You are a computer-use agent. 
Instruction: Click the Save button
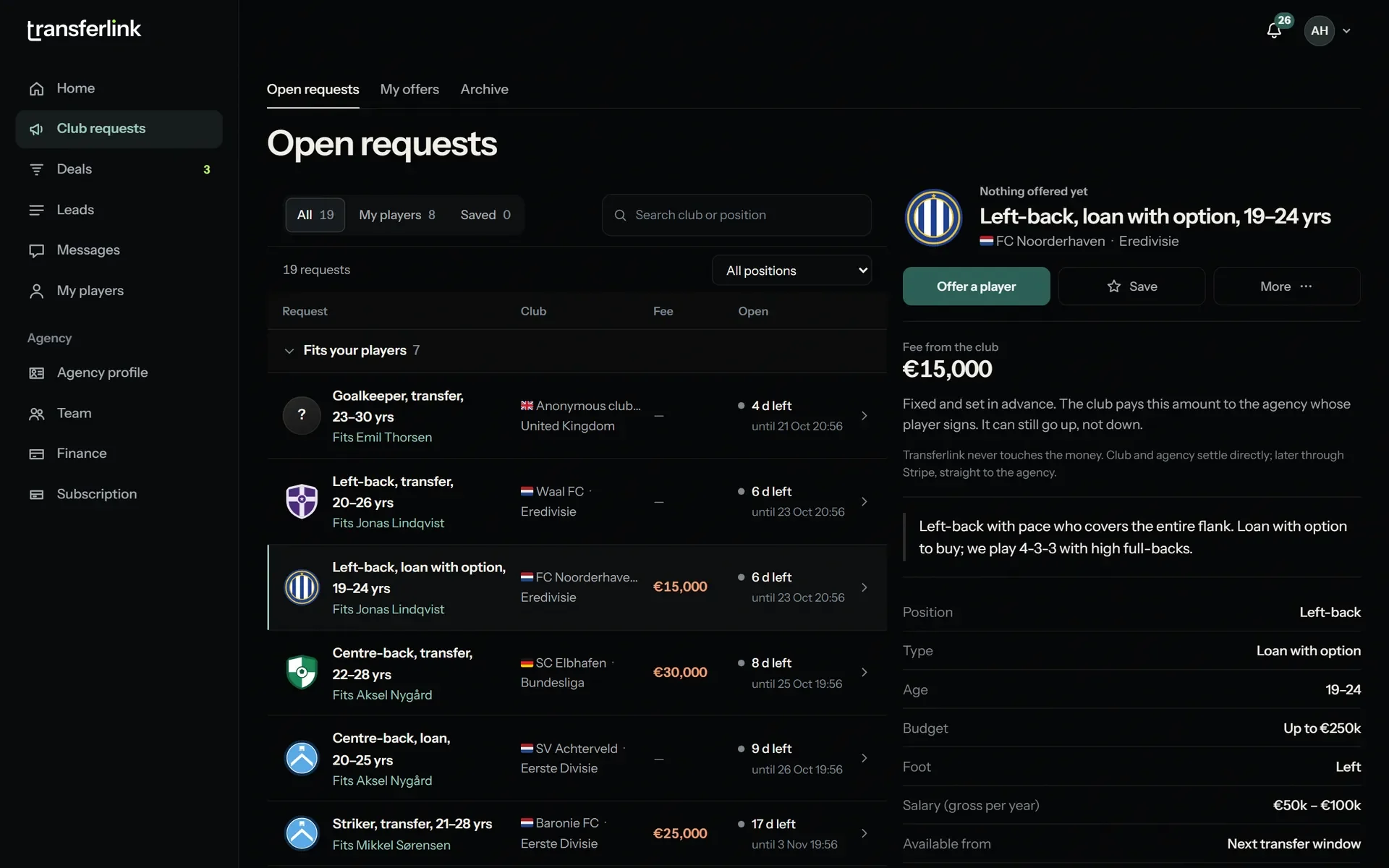tap(1131, 286)
